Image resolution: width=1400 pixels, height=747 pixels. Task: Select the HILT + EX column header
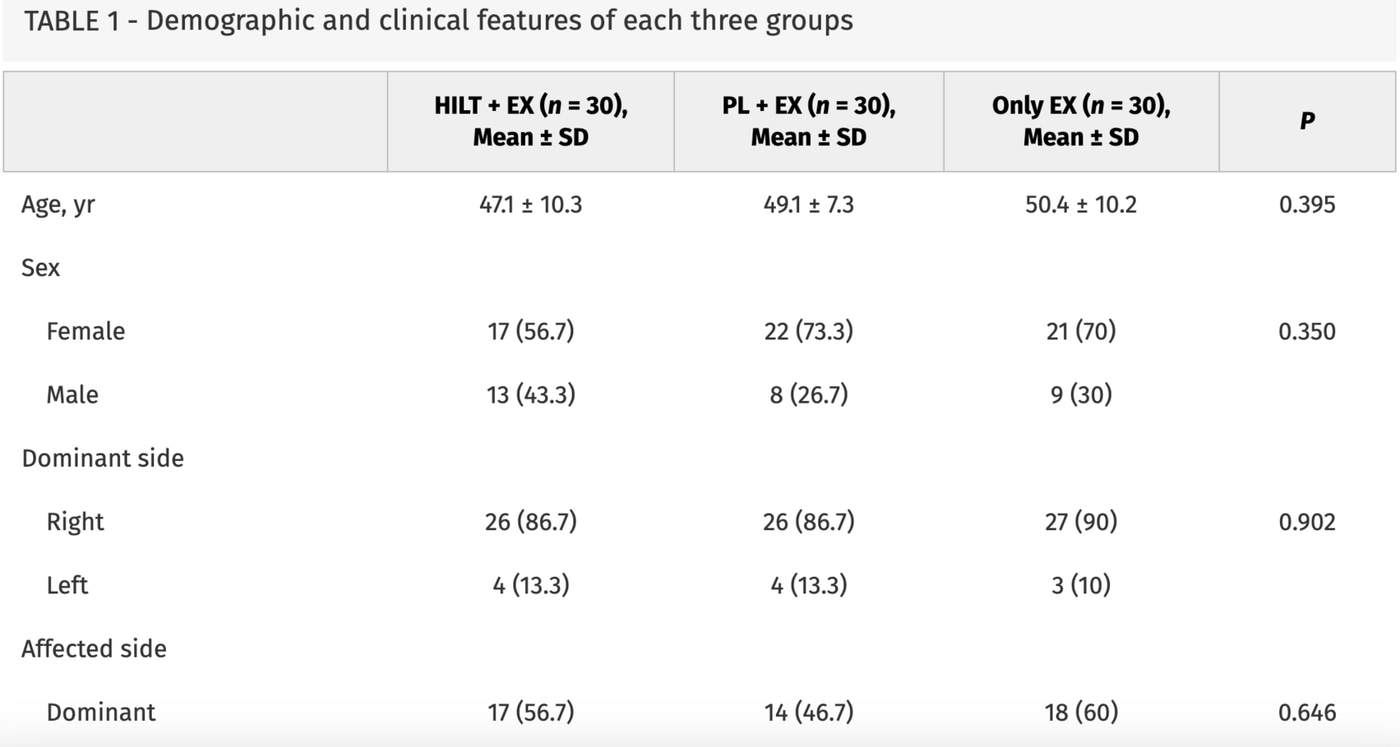[531, 121]
